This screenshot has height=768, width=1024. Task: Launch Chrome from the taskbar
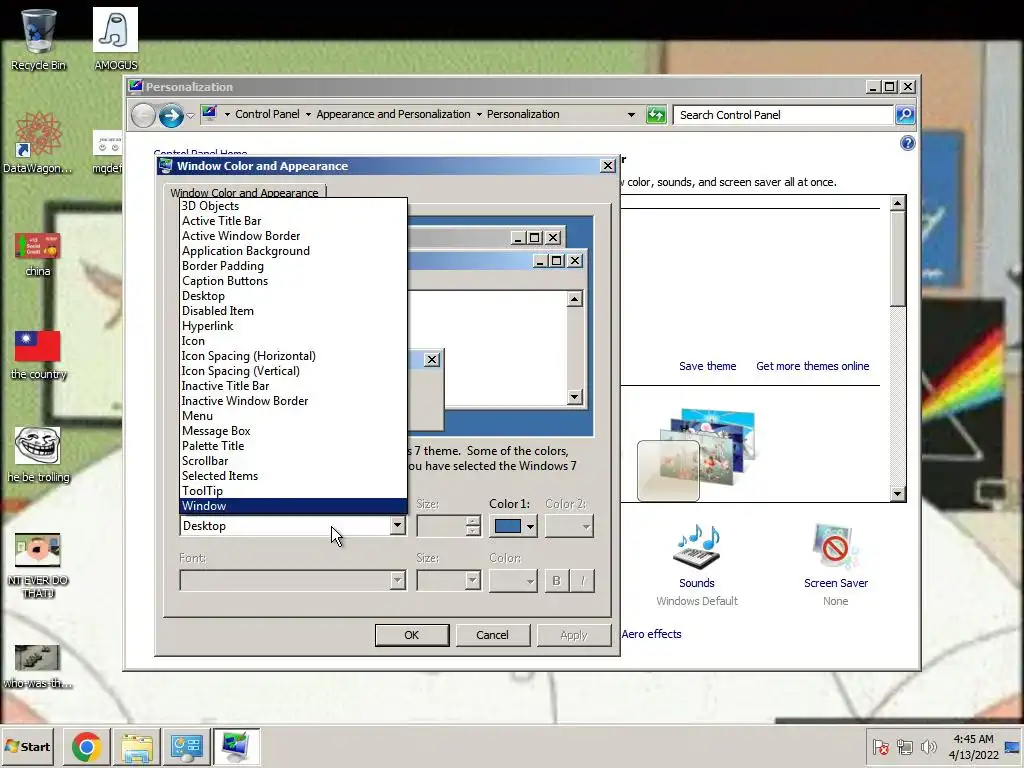pos(86,747)
